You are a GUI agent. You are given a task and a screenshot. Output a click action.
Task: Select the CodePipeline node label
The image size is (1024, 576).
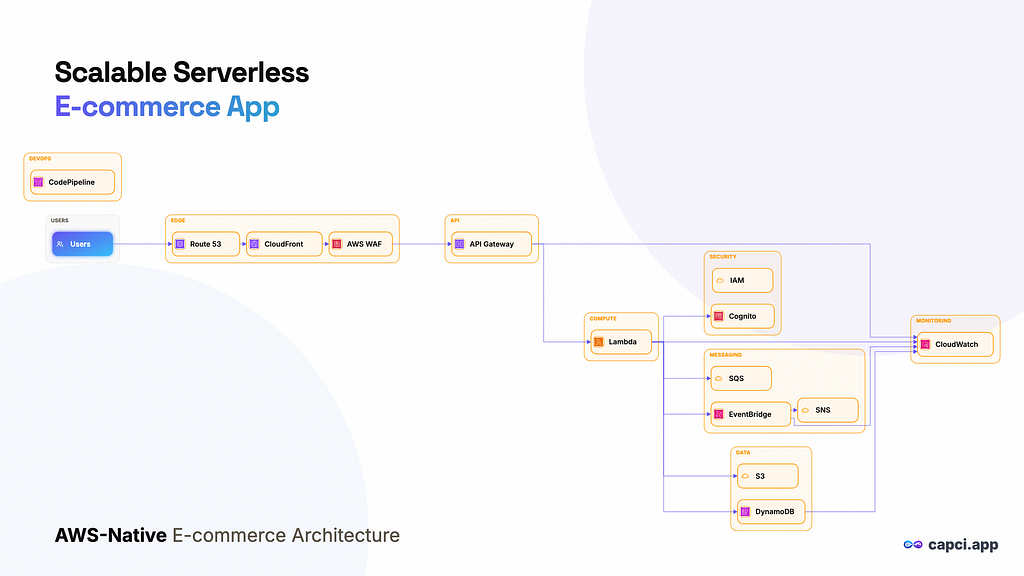coord(72,182)
